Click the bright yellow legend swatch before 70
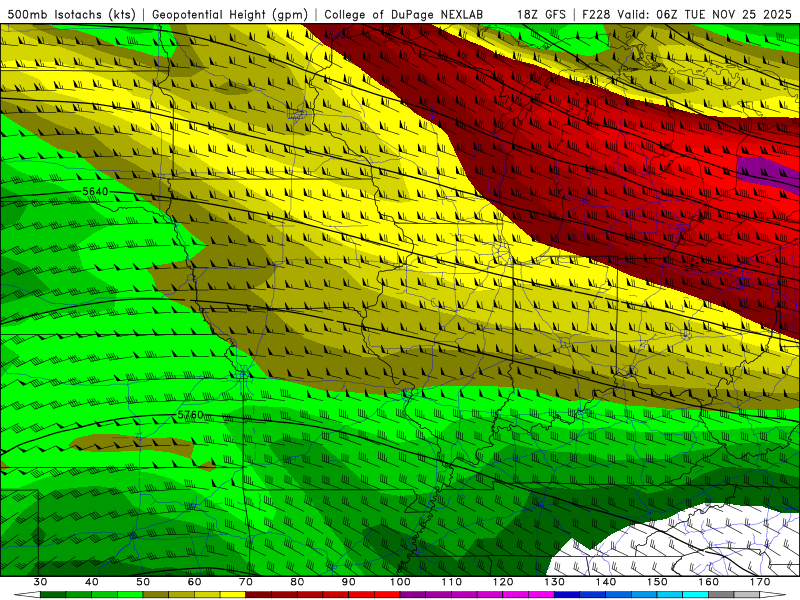Screen dimensions: 800x600 coord(233,595)
